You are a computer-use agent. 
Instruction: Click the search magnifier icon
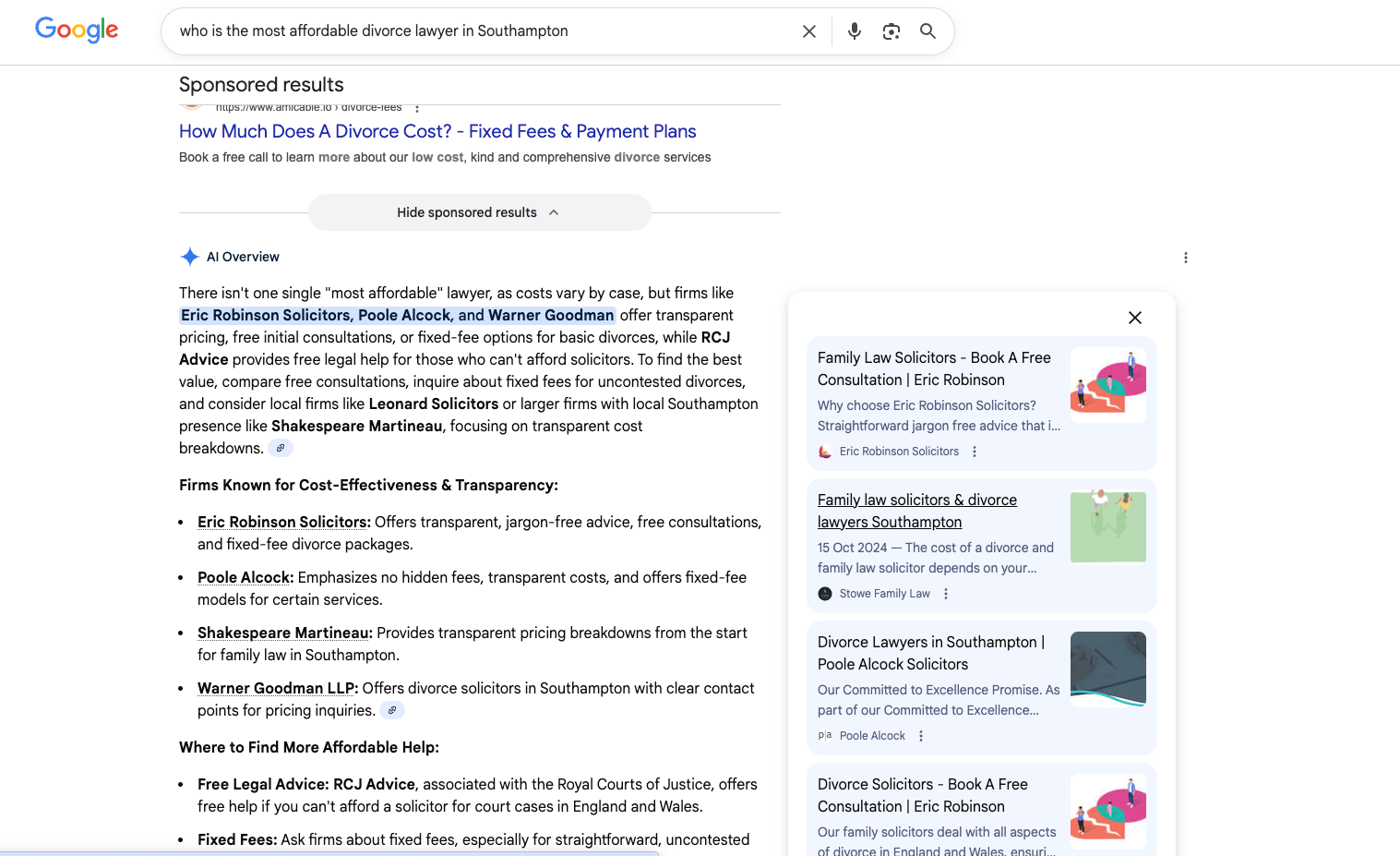[x=927, y=30]
